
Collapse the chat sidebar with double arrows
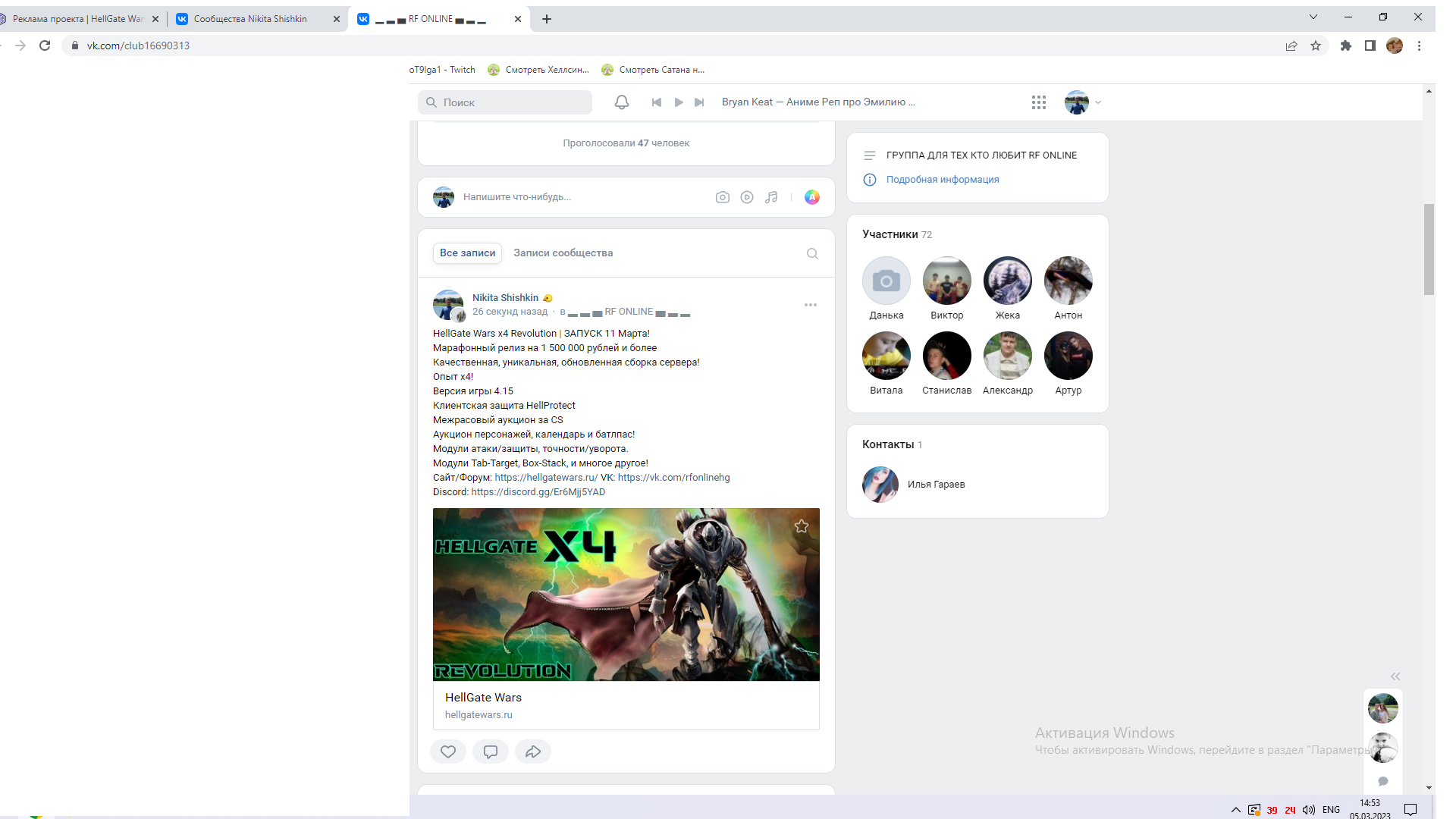(x=1395, y=676)
